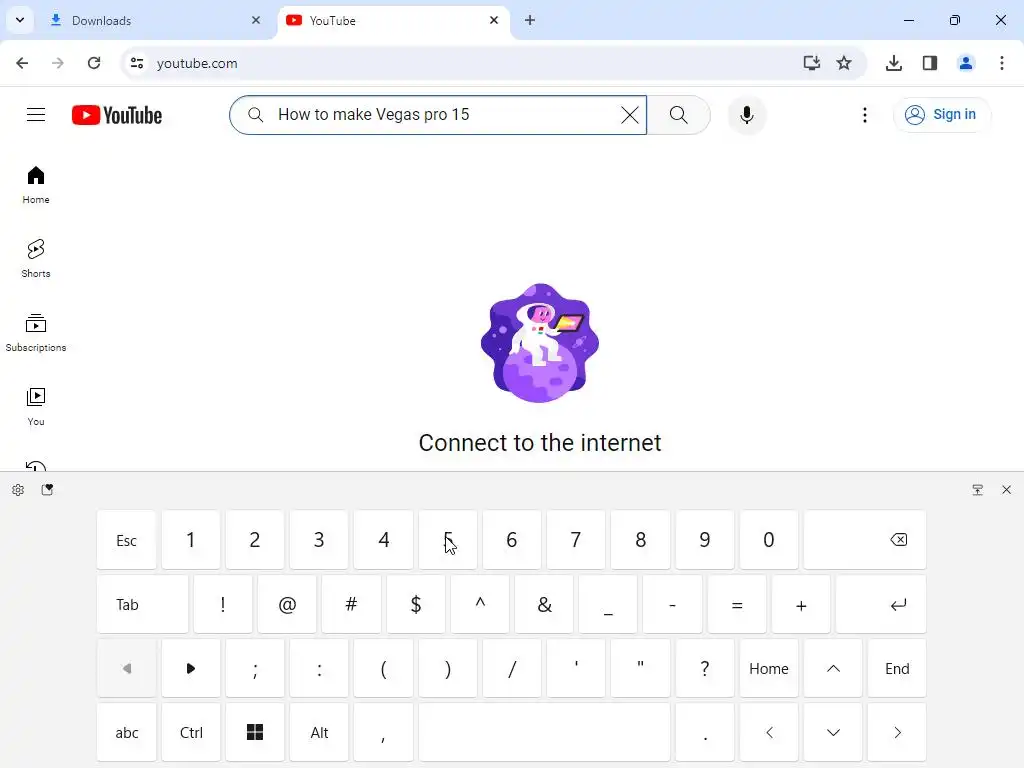
Task: Toggle the Chrome side panel
Action: pos(930,63)
